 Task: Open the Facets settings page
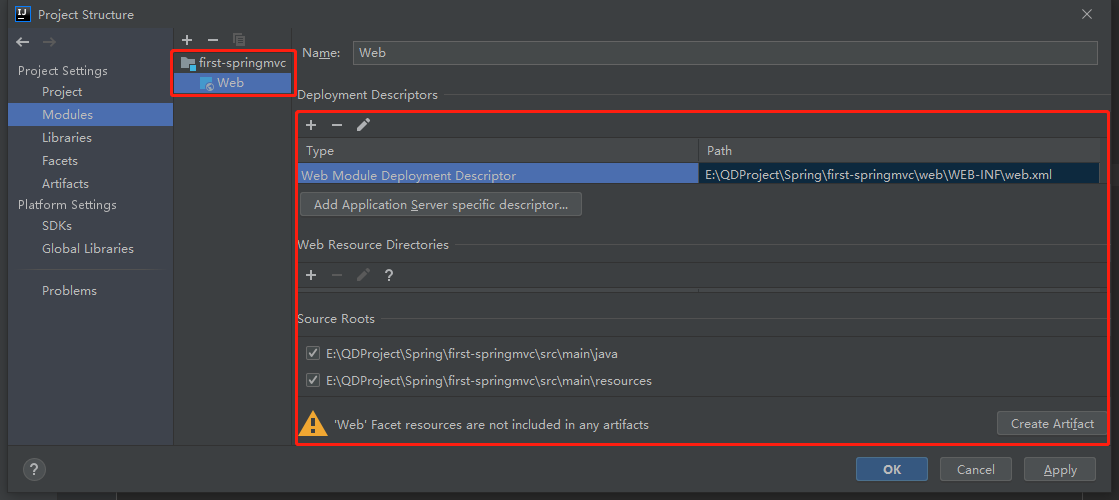[60, 160]
